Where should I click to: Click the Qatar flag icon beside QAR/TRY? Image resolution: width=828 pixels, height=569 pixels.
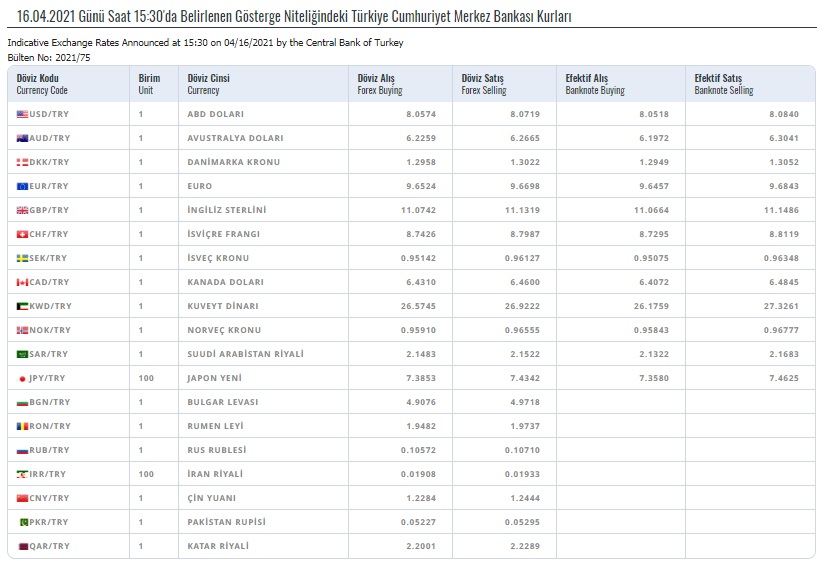tap(22, 546)
